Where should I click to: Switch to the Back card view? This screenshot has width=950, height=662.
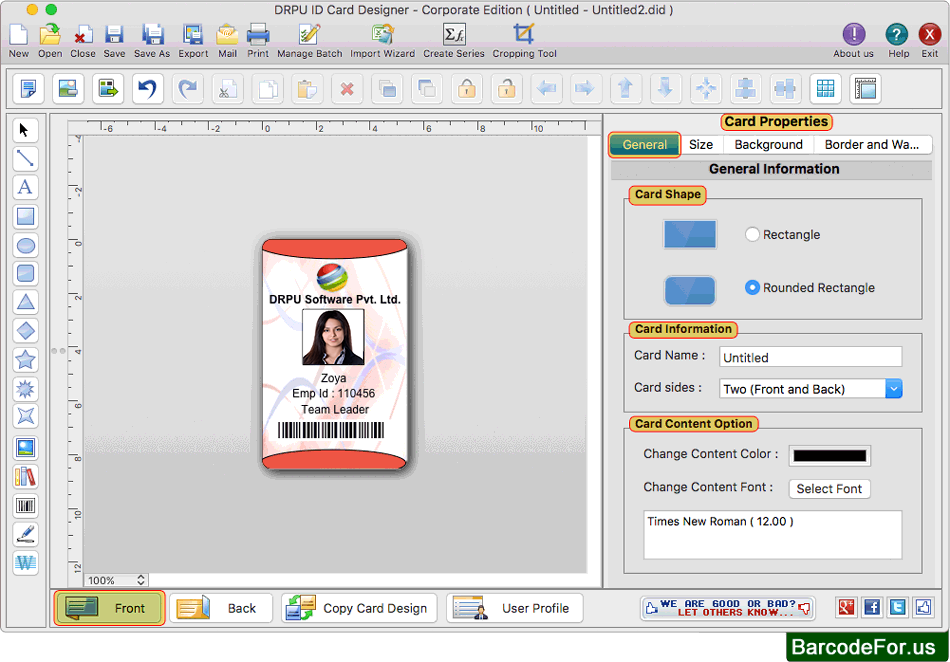click(x=221, y=608)
